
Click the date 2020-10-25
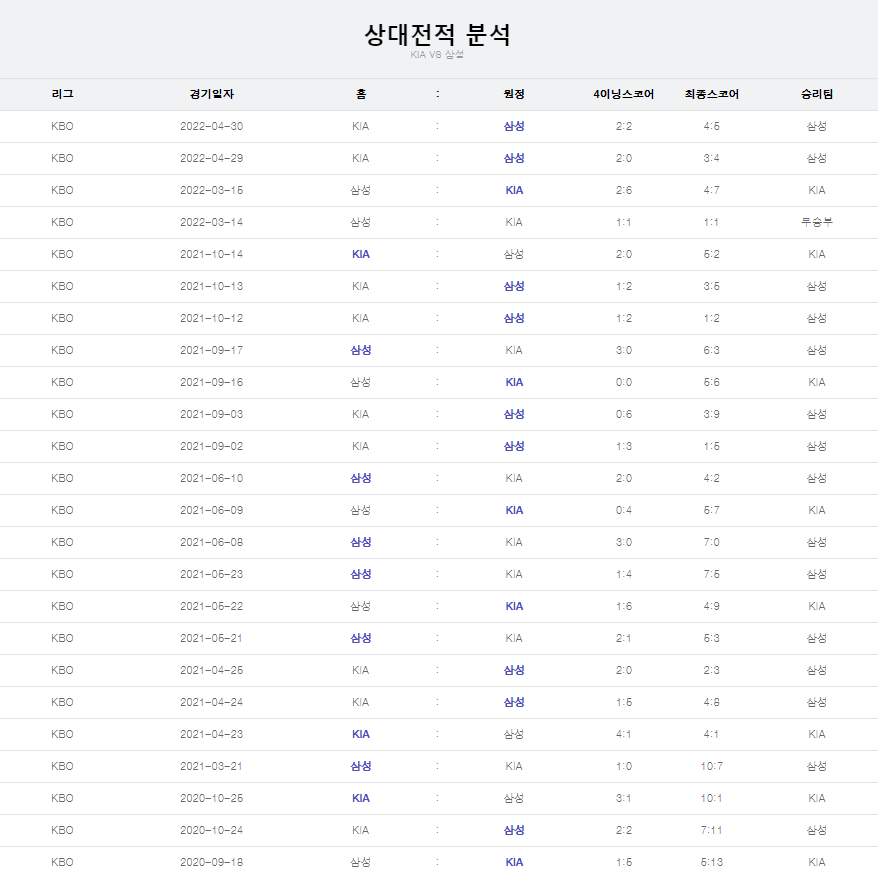point(212,798)
